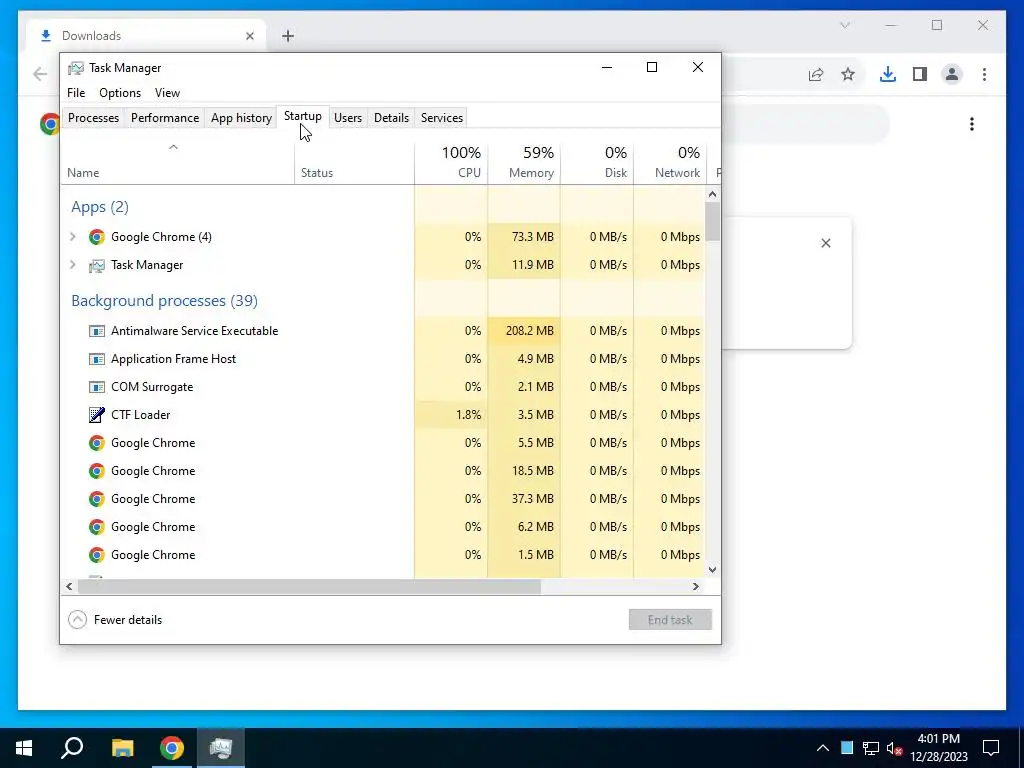
Task: Open the Windows Start menu
Action: [24, 748]
